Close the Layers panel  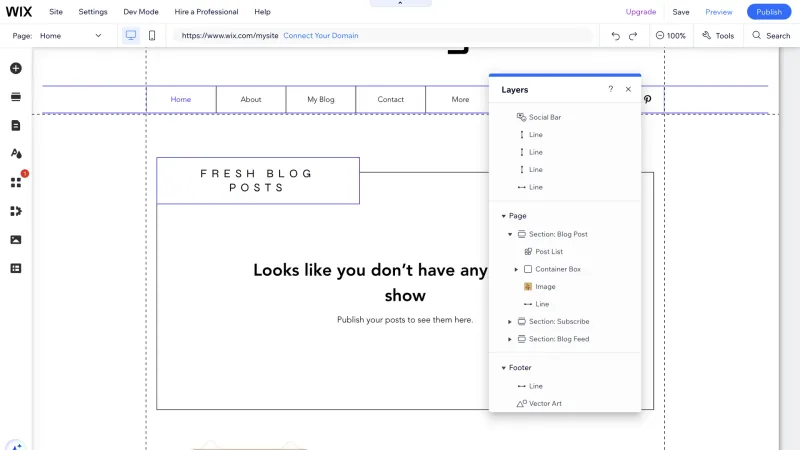point(628,89)
